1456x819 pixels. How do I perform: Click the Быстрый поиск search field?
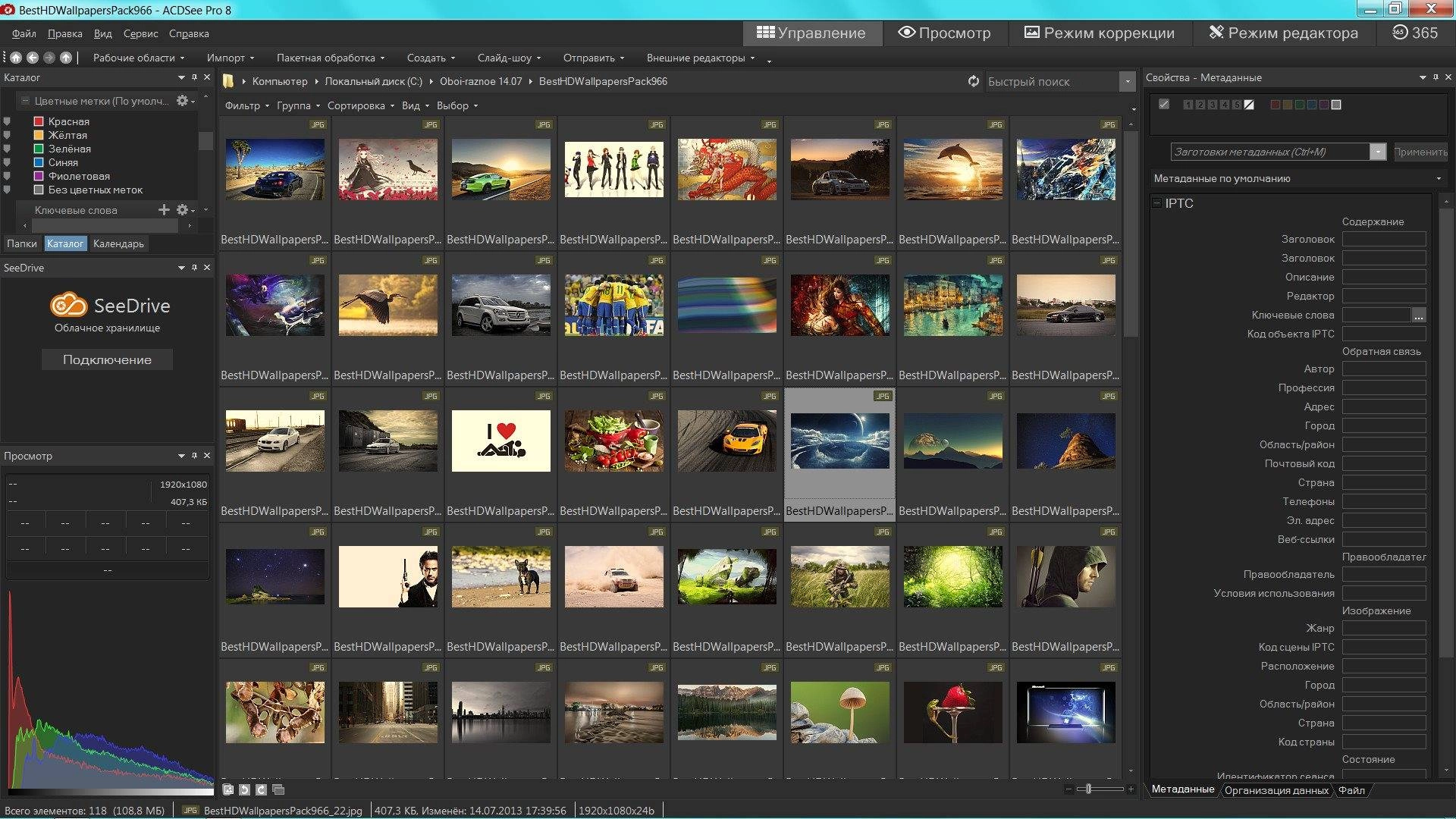tap(1052, 81)
